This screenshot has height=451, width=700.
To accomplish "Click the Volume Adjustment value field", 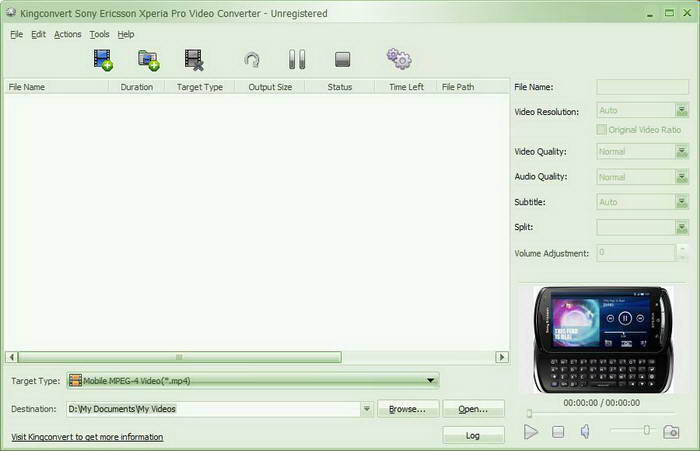I will coord(636,252).
